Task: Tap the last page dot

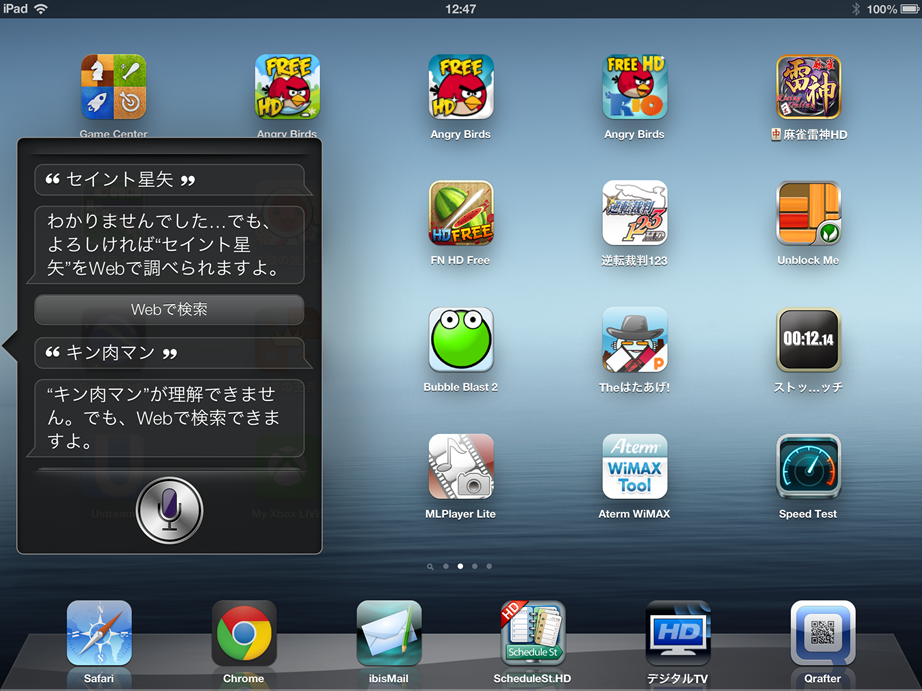Action: coord(489,566)
